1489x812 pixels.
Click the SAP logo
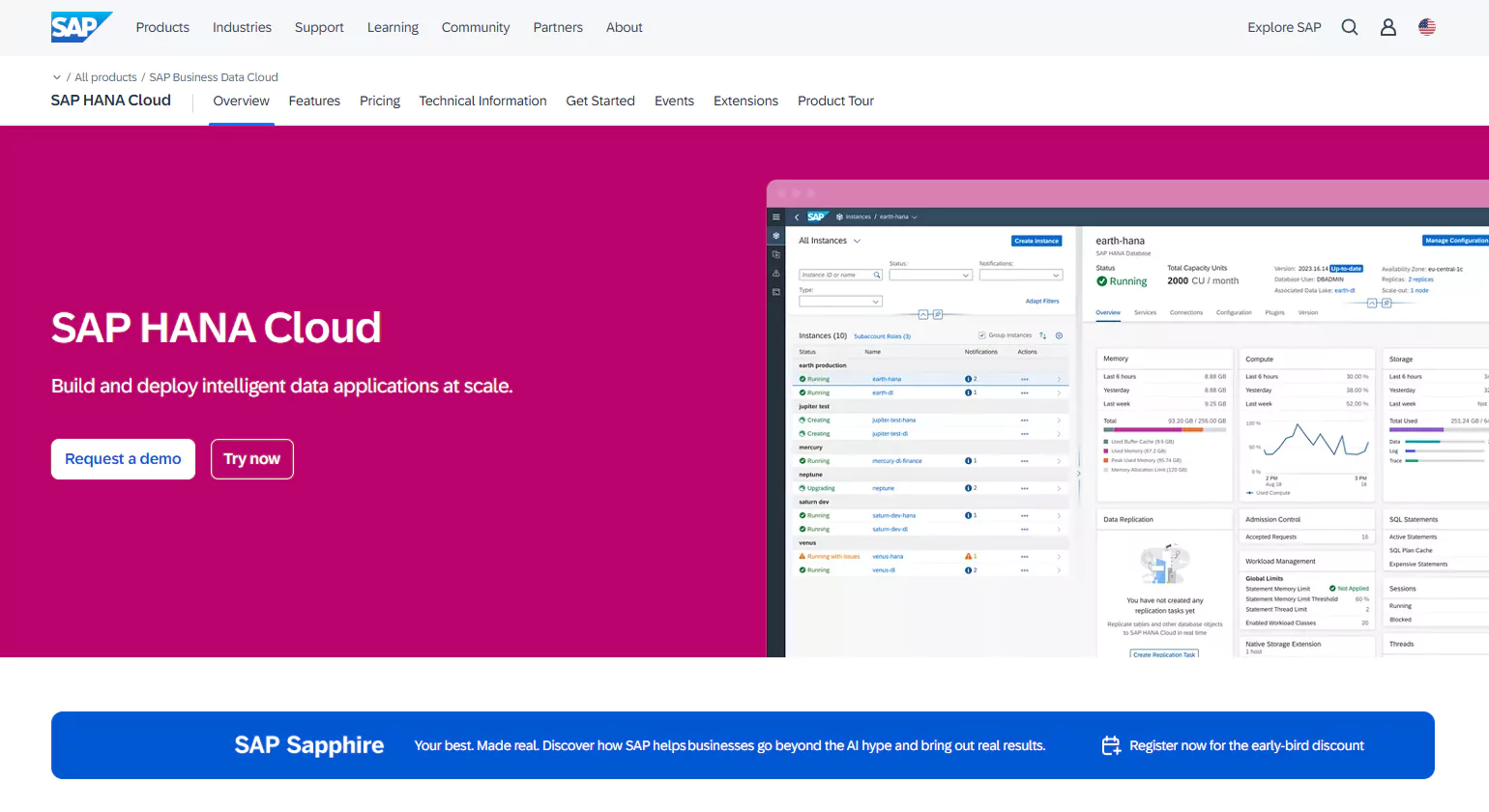[x=80, y=27]
